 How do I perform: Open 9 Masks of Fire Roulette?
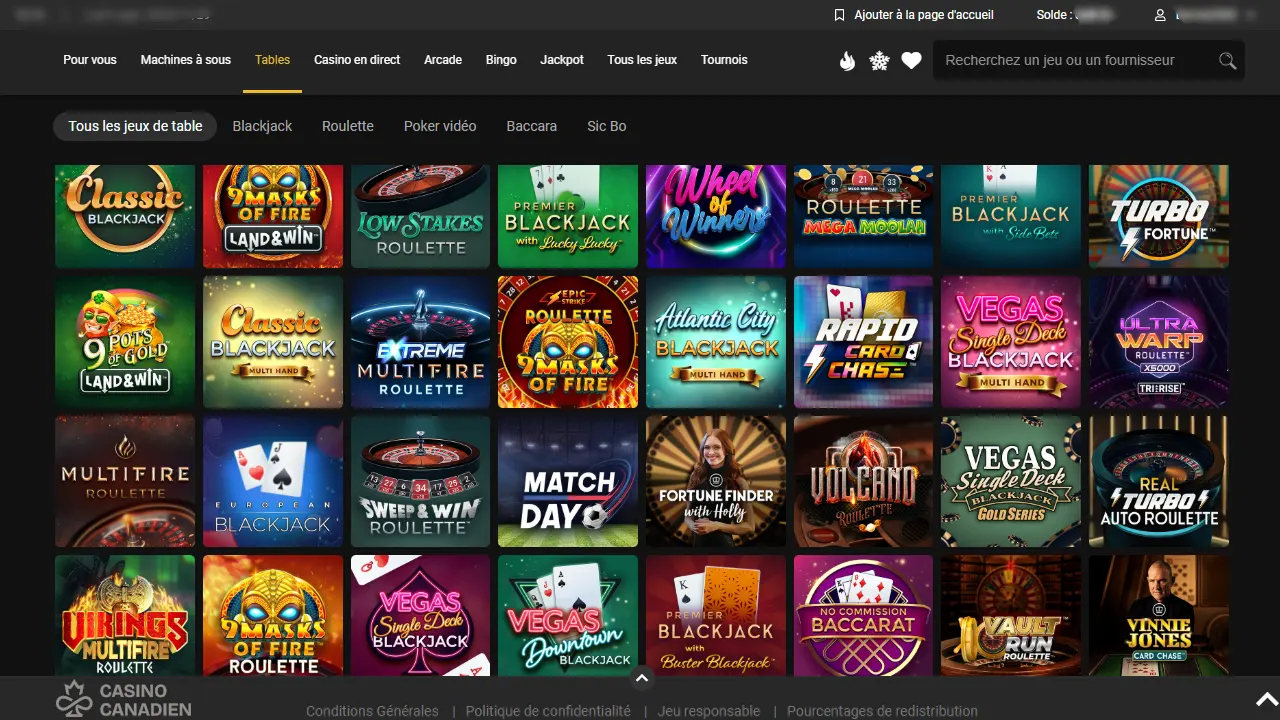(x=273, y=615)
